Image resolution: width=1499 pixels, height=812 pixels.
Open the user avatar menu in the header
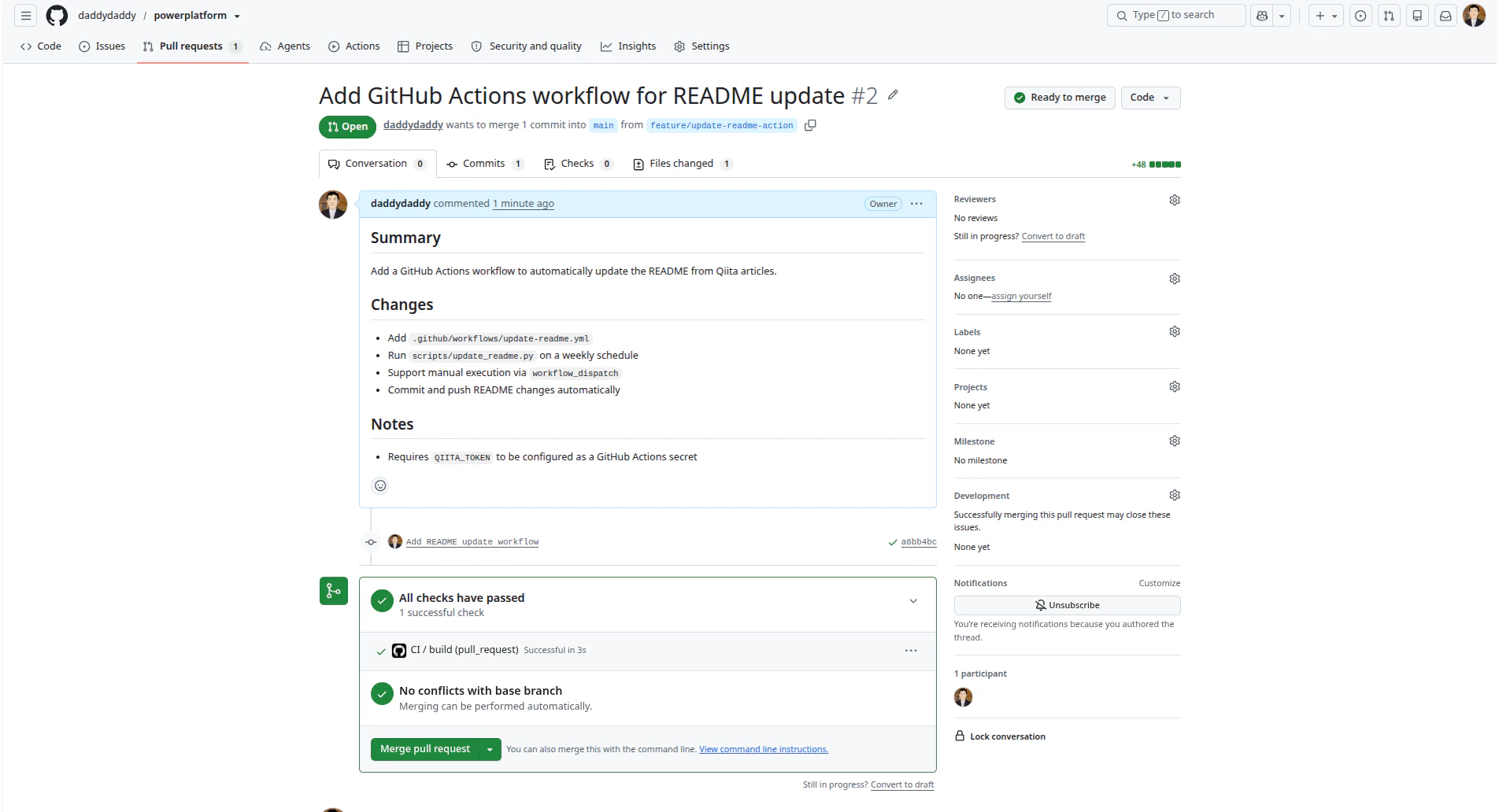1474,16
